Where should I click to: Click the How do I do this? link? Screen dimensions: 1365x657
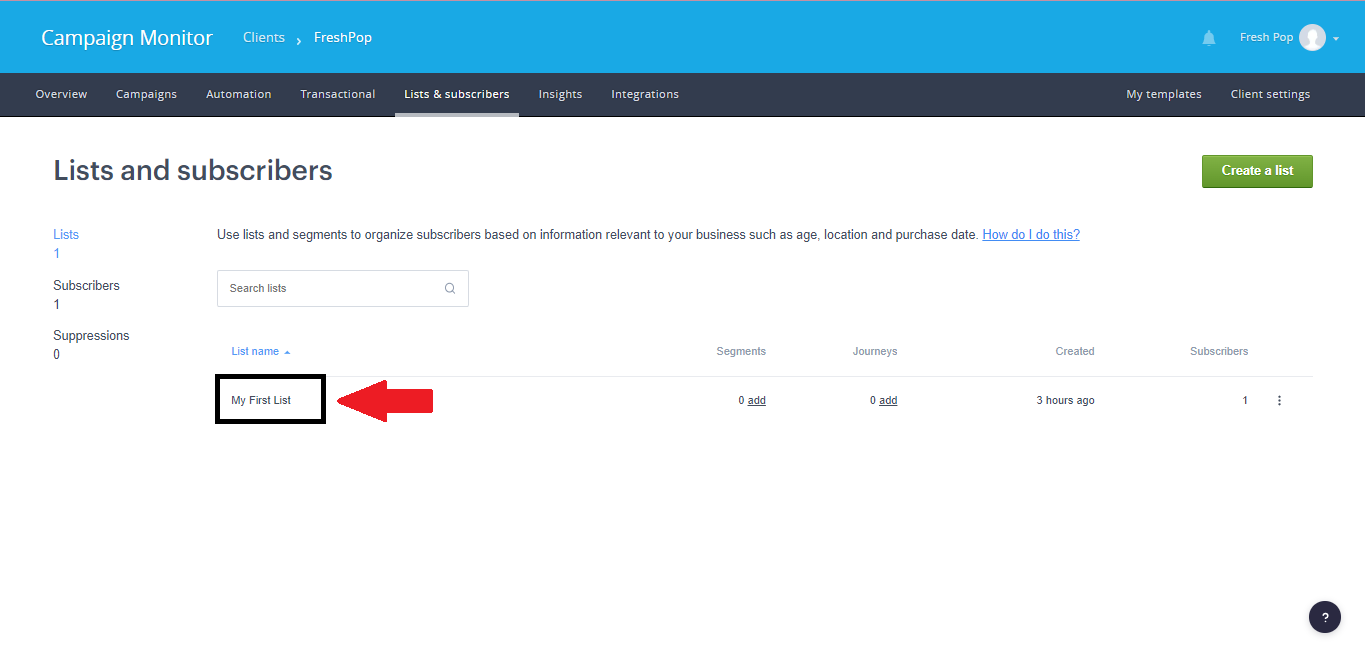point(1031,235)
